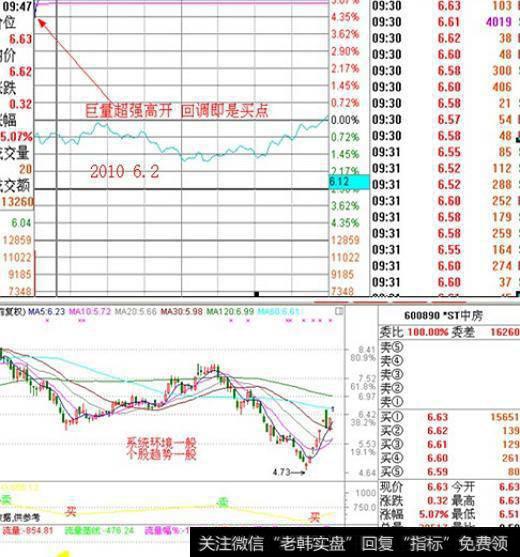Click the 巨量超强高开 annotation text
520x557 pixels.
(x=129, y=110)
